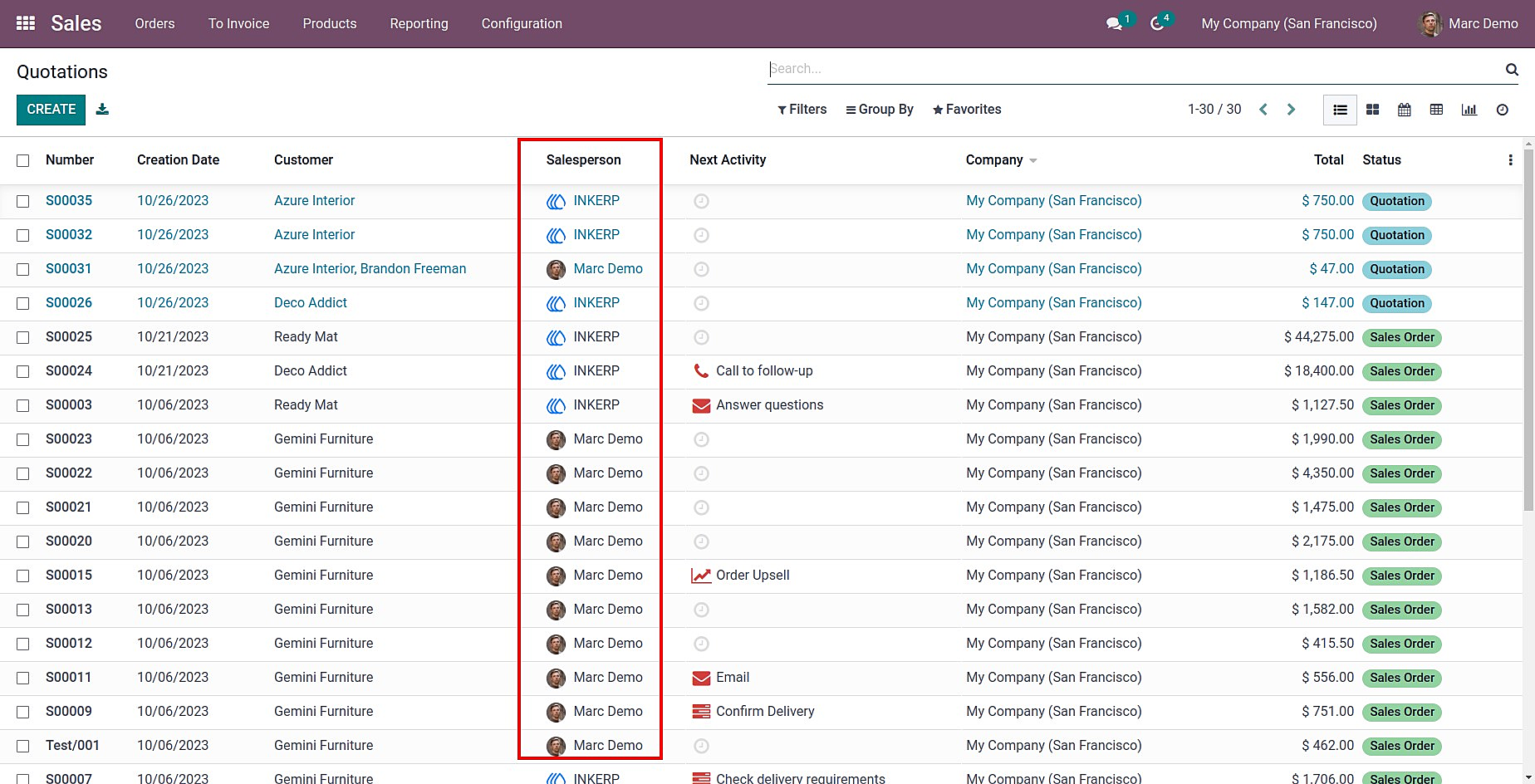Open the optional columns menu (three dots)
The height and width of the screenshot is (784, 1535).
(1510, 160)
